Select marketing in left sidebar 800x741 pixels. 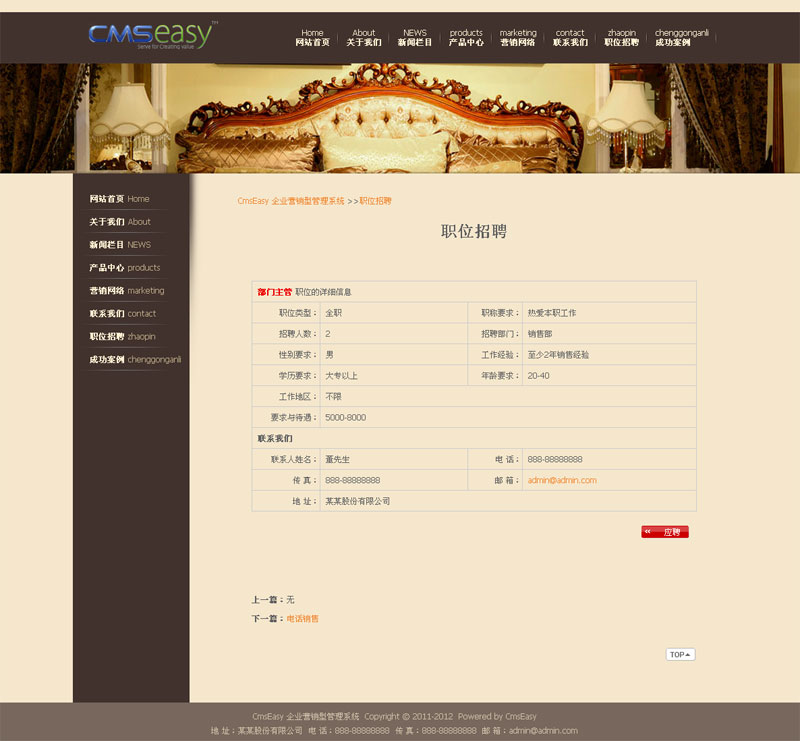click(x=126, y=291)
